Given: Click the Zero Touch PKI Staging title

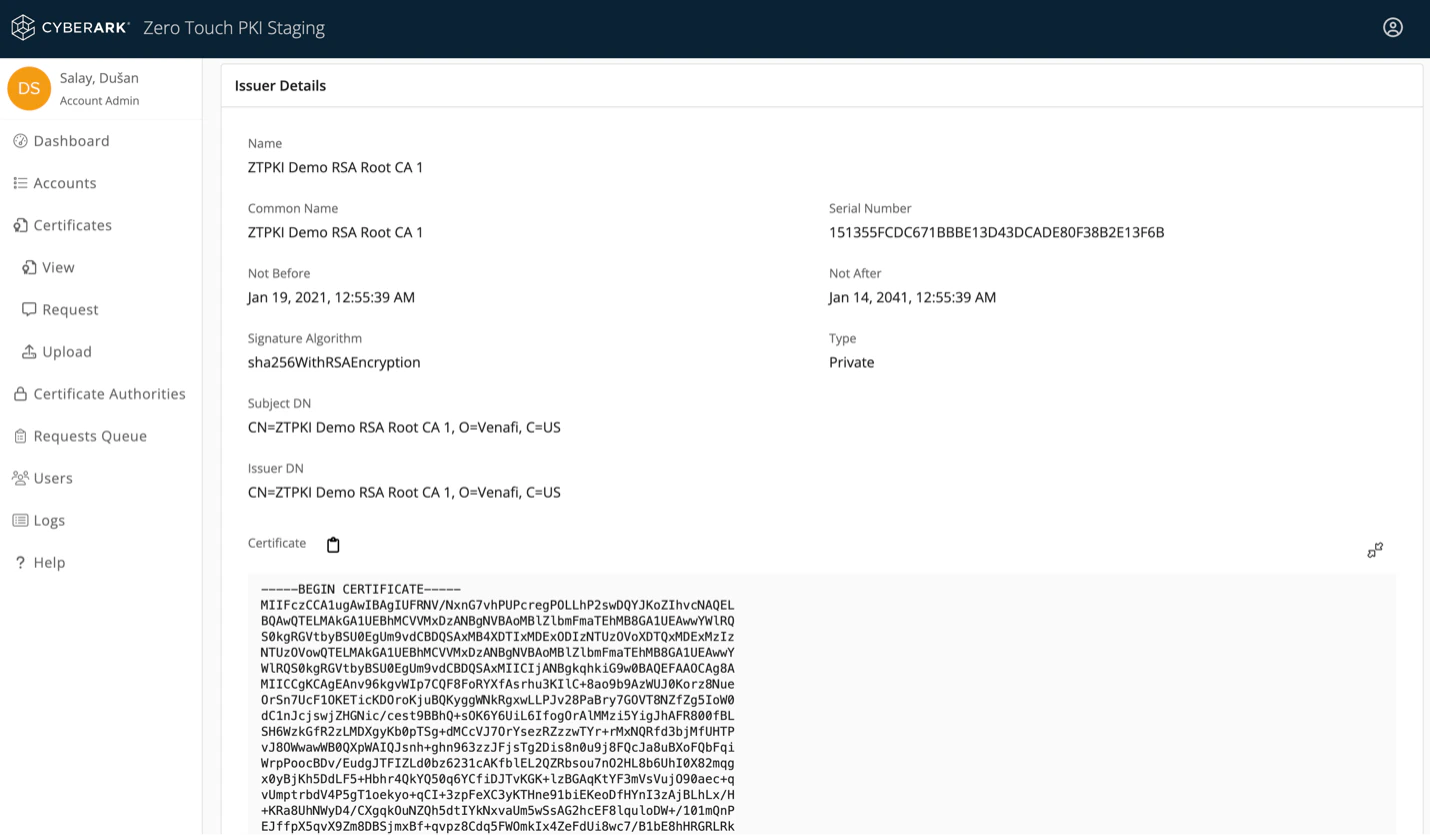Looking at the screenshot, I should (x=234, y=28).
